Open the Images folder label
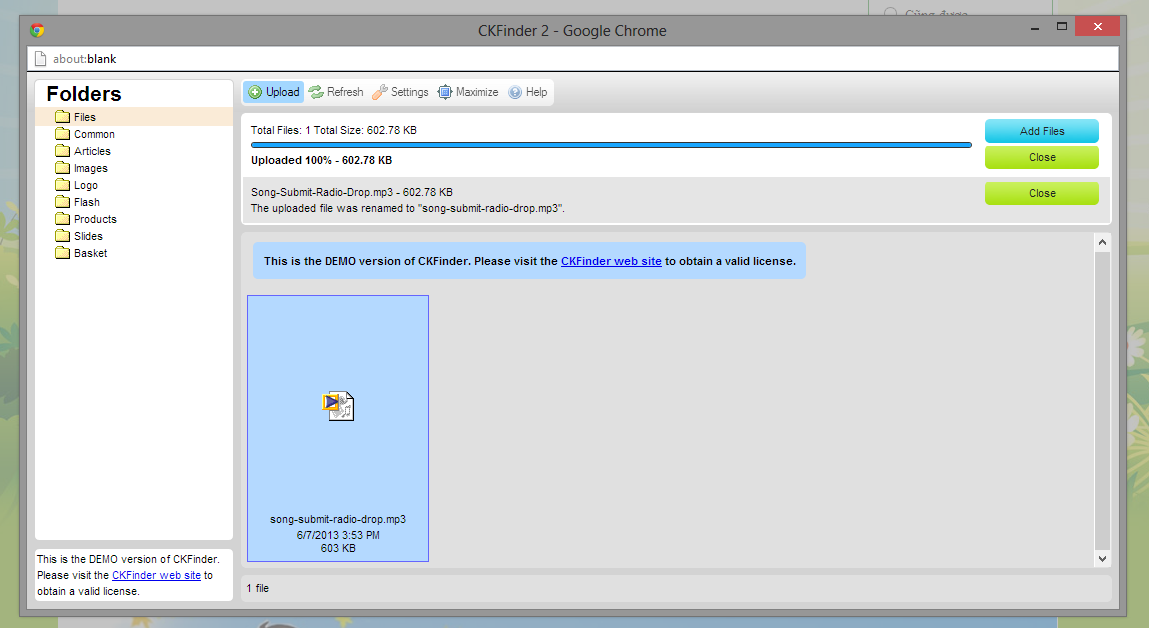Image resolution: width=1149 pixels, height=628 pixels. pos(91,169)
